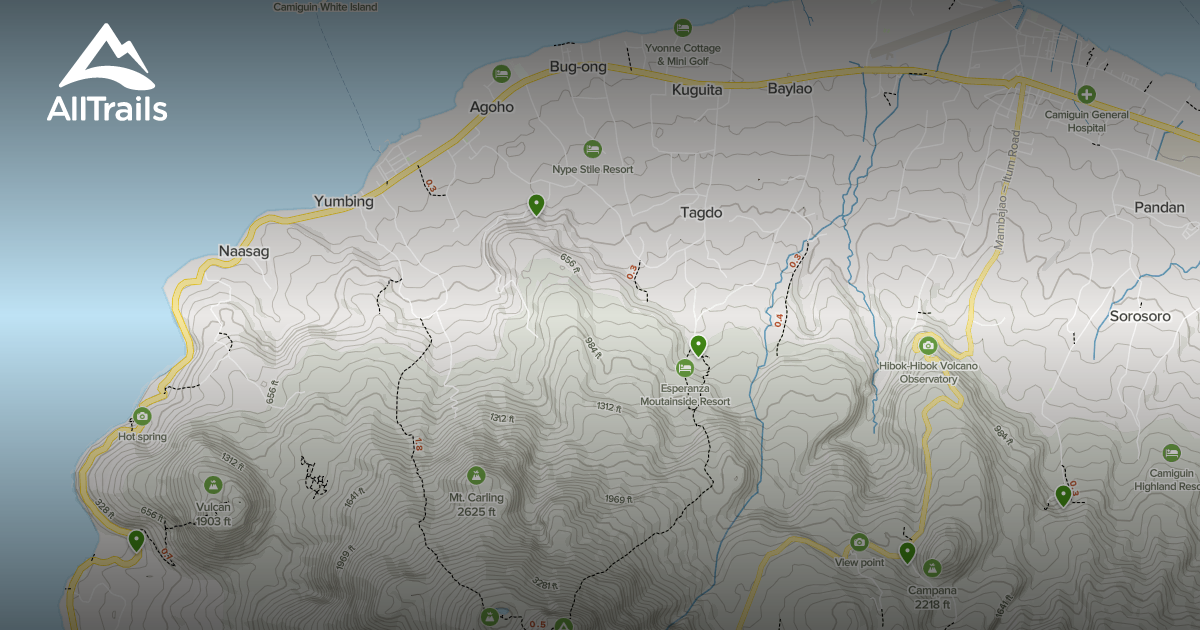Select the Esperanza Mountainside Resort lodging icon
The height and width of the screenshot is (630, 1200).
coord(684,368)
